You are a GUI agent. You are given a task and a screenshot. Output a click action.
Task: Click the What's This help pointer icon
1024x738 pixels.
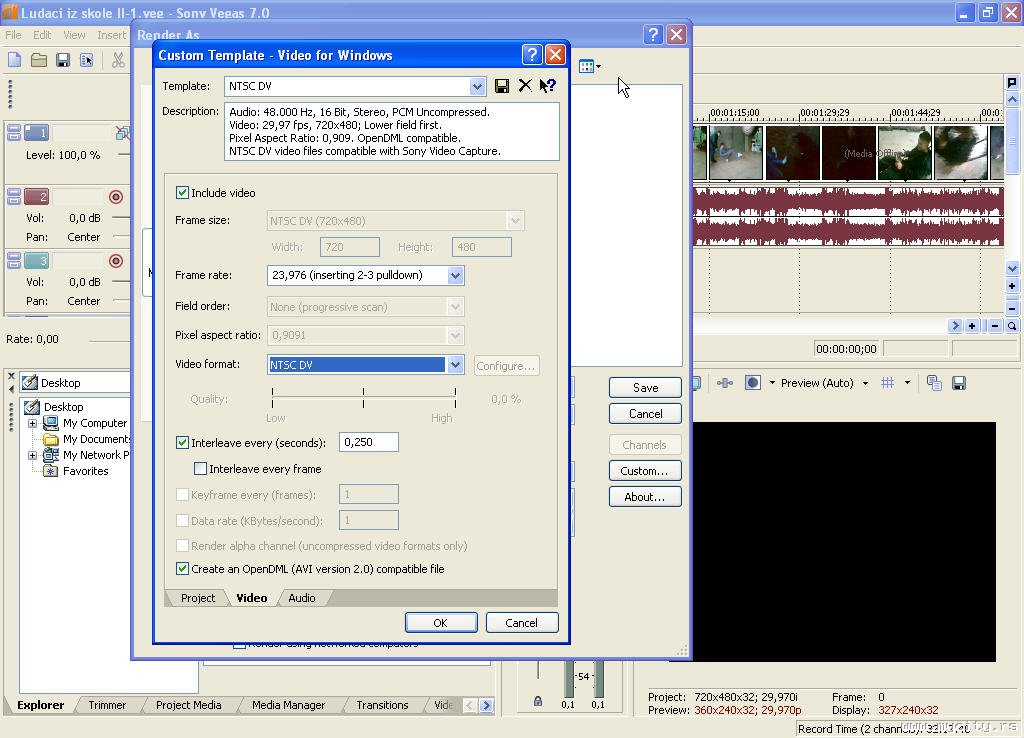(x=547, y=86)
